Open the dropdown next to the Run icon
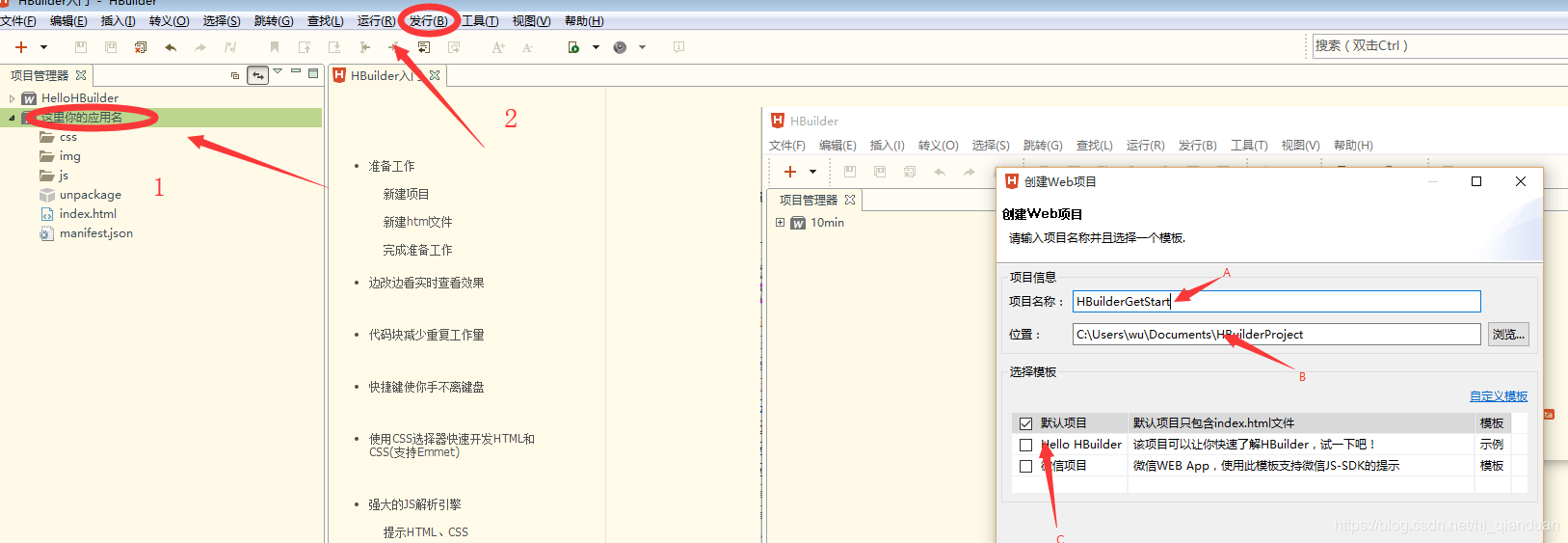Viewport: 1568px width, 543px height. (x=596, y=47)
